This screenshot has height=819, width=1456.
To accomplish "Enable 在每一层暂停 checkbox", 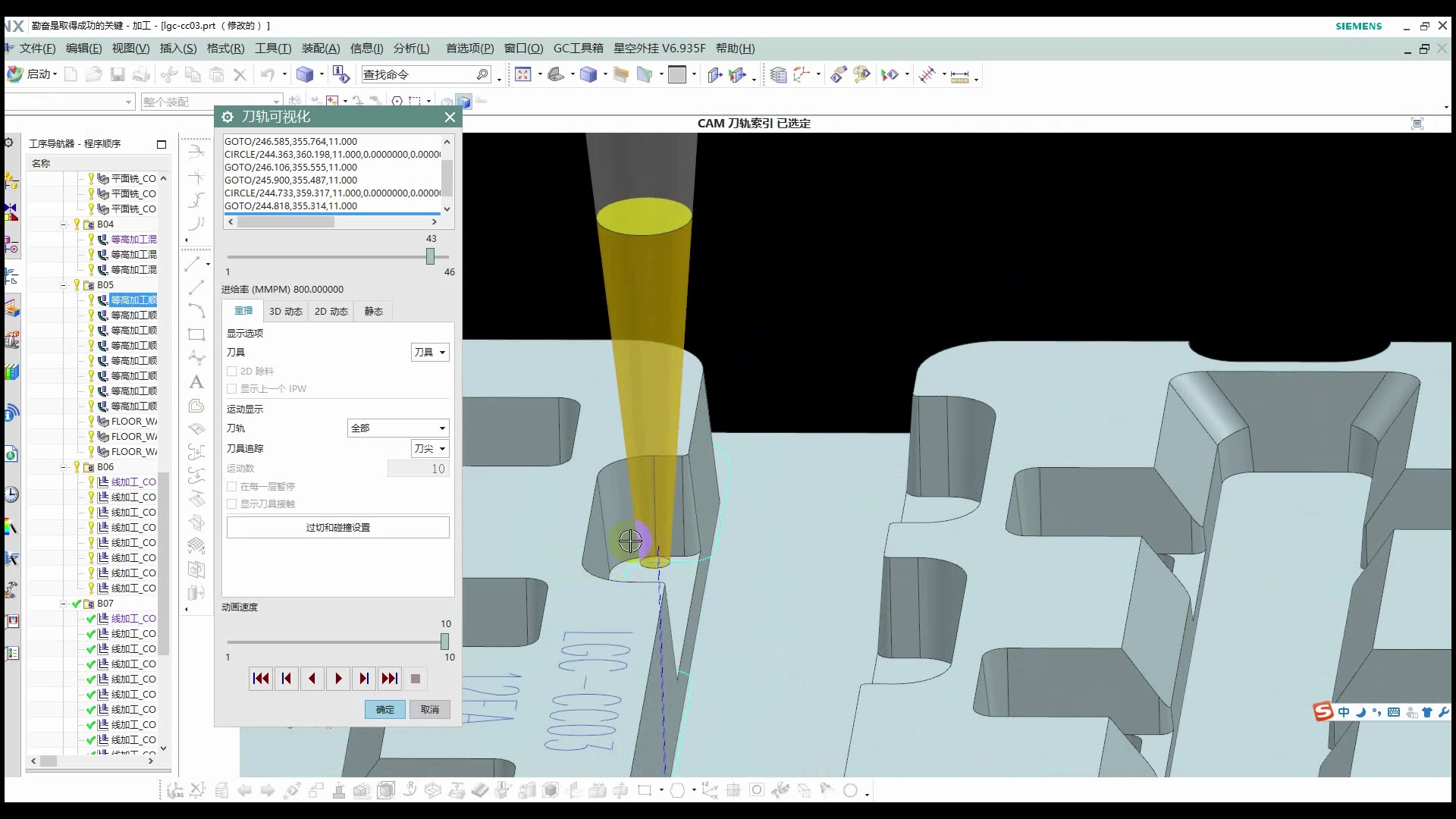I will (232, 487).
